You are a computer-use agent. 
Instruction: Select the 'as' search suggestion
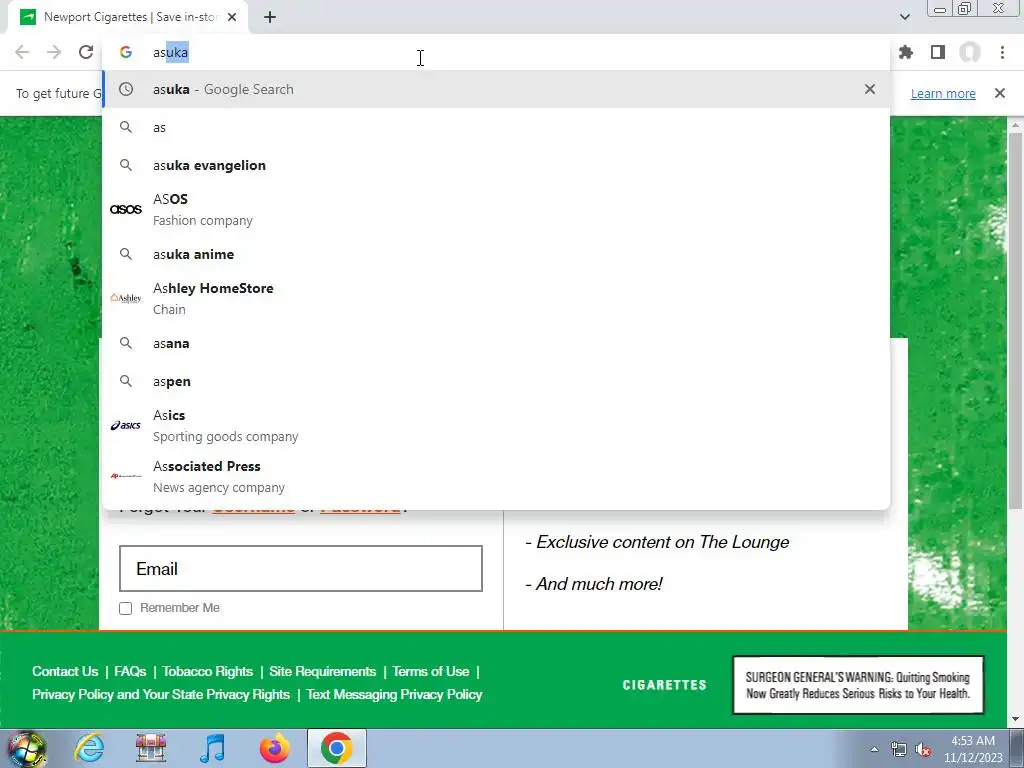tap(496, 127)
